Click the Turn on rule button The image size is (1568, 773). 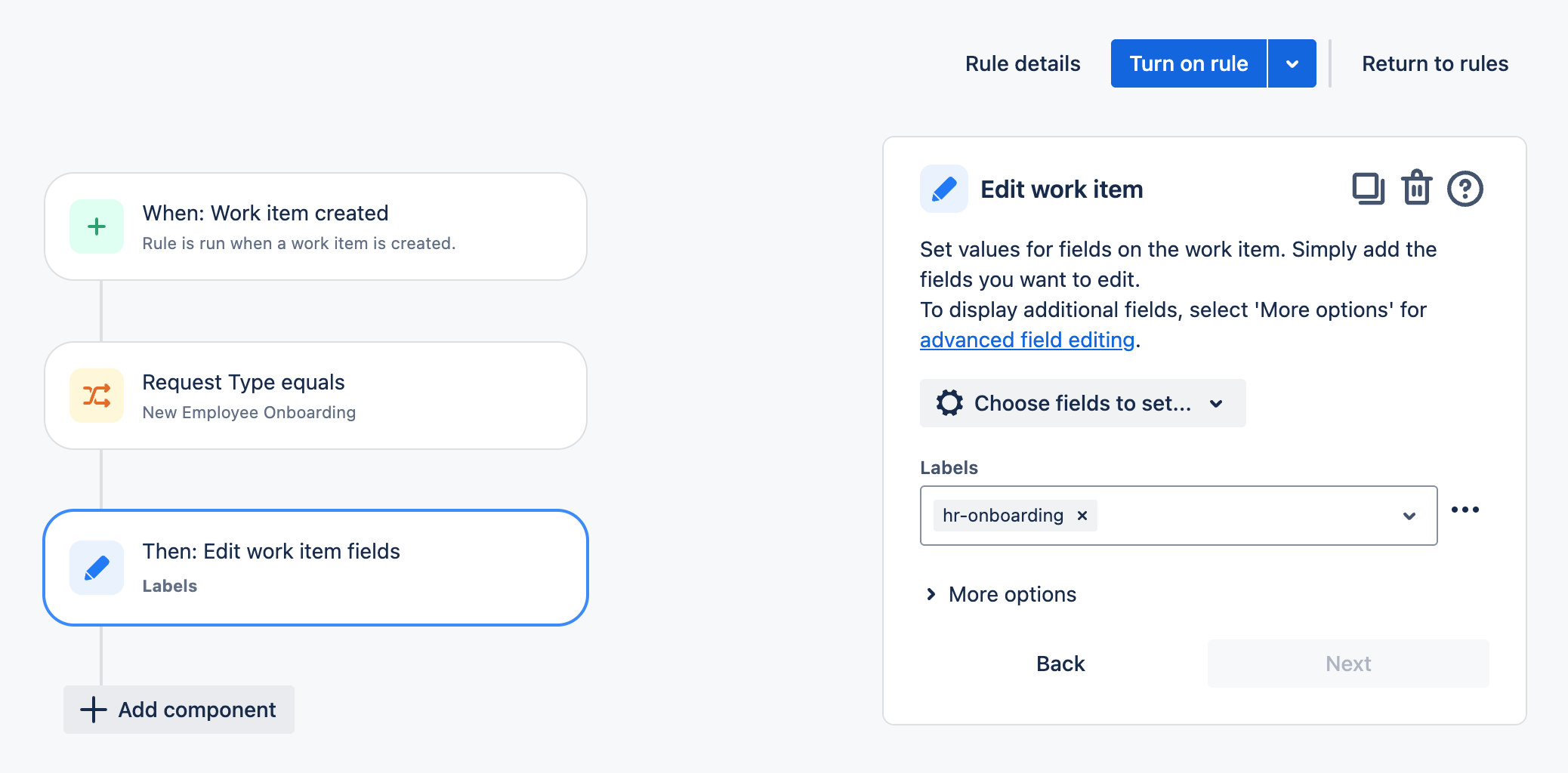1188,64
